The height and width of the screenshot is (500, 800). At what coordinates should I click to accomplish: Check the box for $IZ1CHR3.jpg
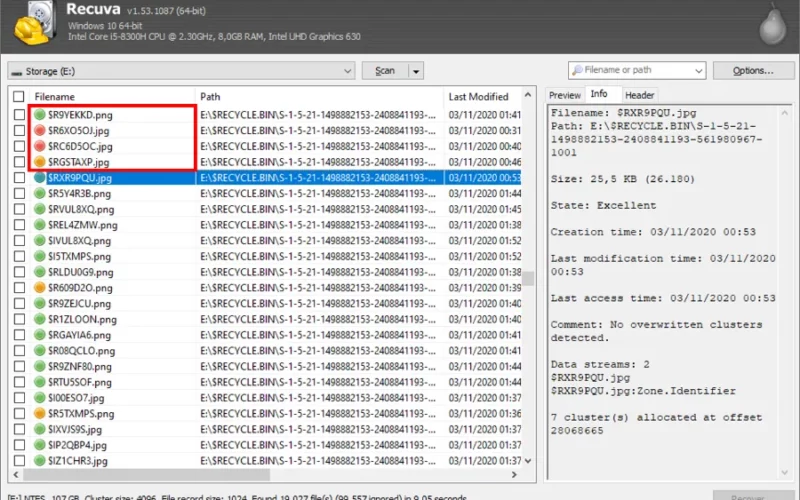pyautogui.click(x=19, y=461)
